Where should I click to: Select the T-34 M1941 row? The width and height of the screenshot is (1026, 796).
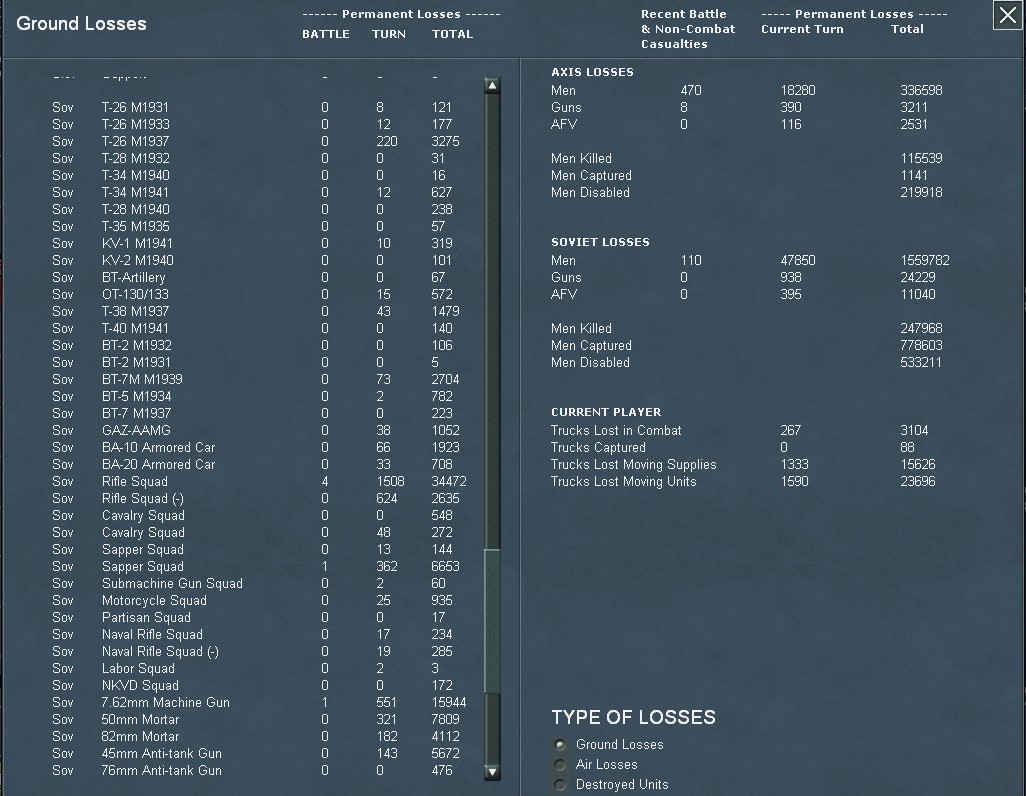[135, 192]
